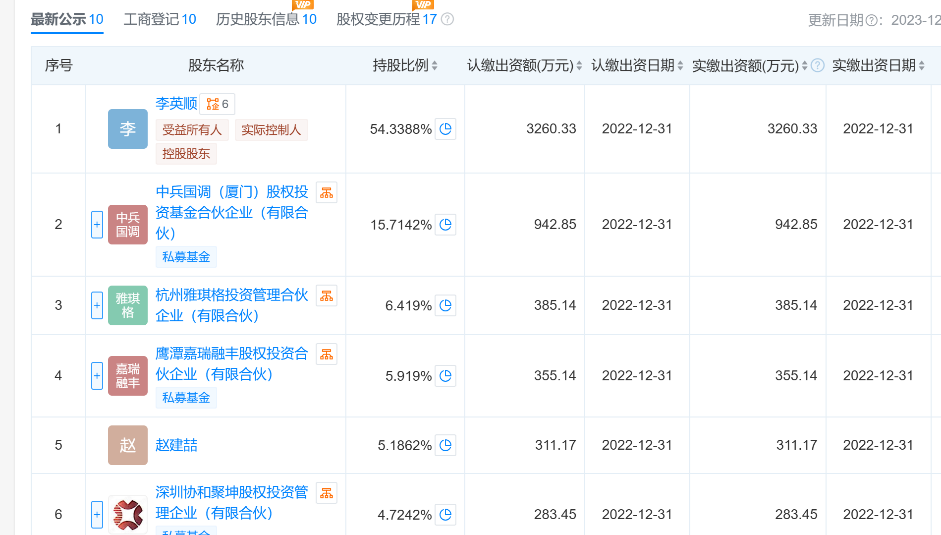The image size is (941, 535).
Task: Click the 序号 column header
Action: click(59, 65)
